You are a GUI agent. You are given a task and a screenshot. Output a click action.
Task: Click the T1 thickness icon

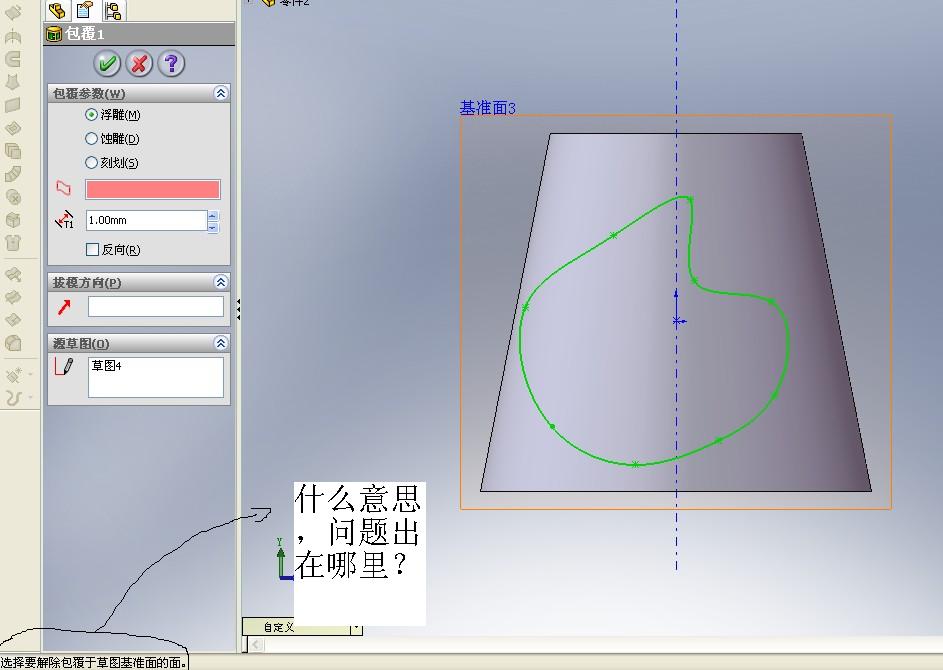64,220
